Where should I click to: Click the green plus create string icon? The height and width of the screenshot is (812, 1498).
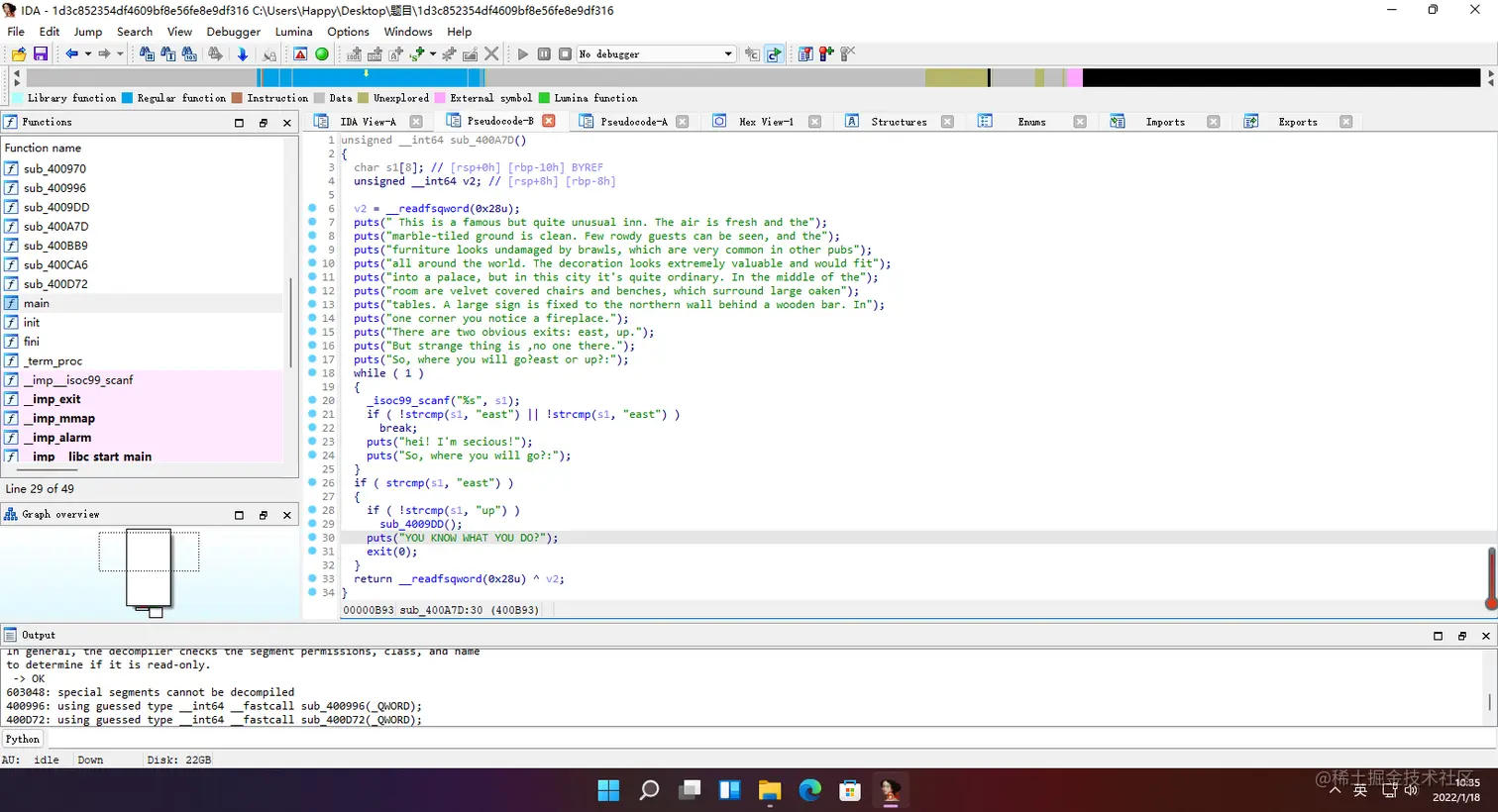pos(417,54)
